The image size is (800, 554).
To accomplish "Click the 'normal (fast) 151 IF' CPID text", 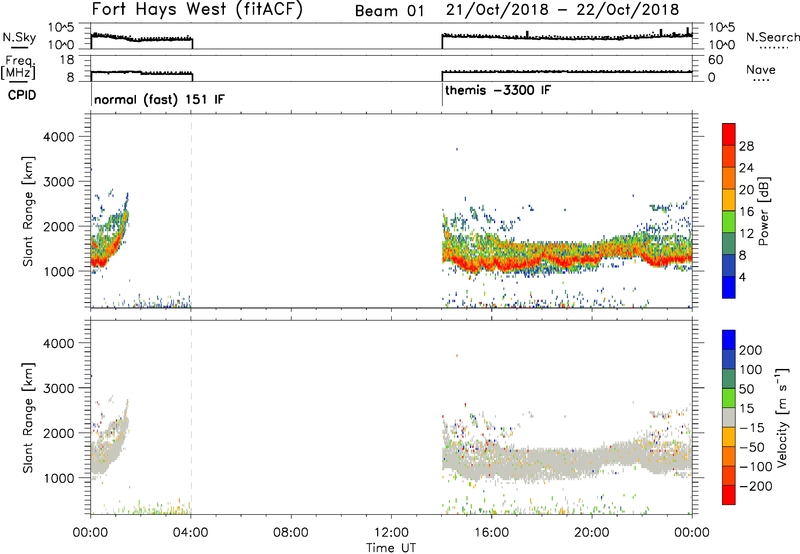I will 159,99.
